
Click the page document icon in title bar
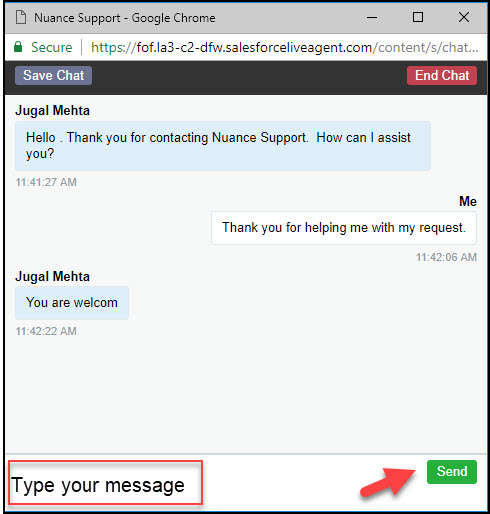click(x=21, y=17)
